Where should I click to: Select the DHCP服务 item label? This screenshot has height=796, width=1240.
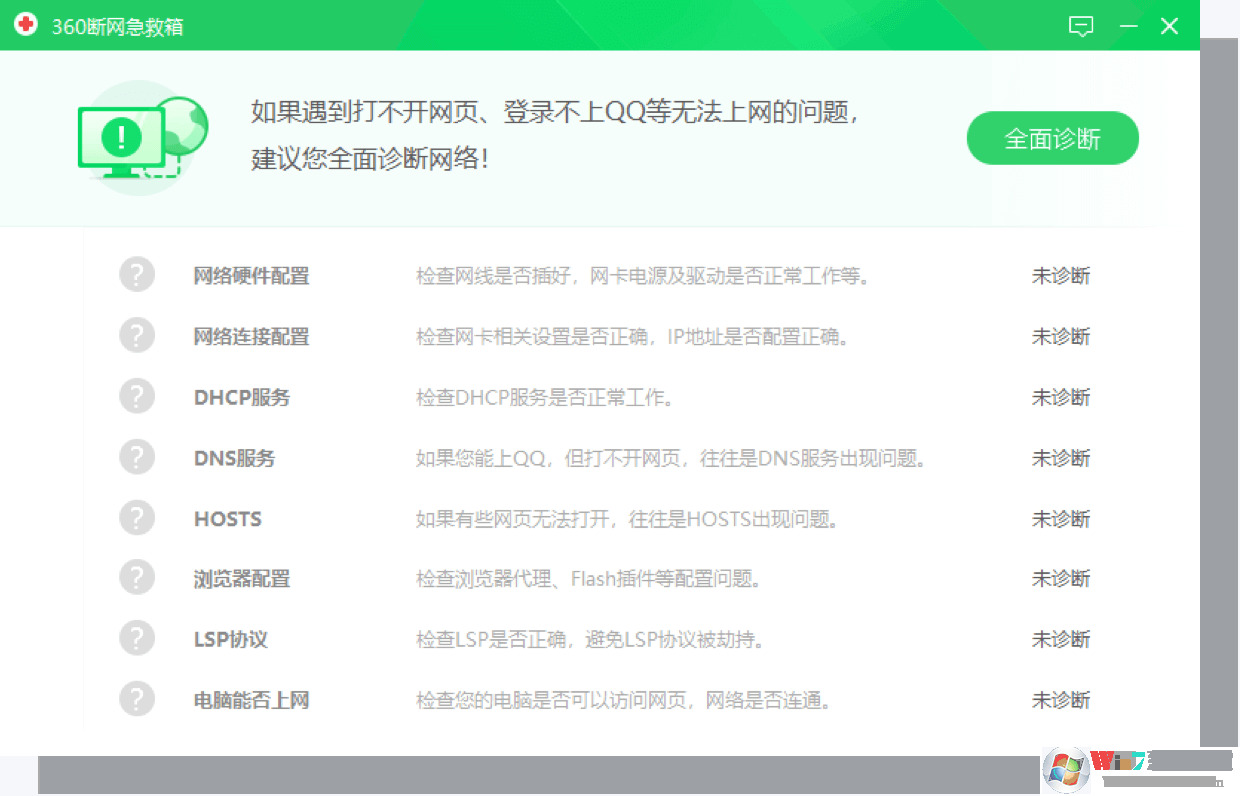pos(241,396)
